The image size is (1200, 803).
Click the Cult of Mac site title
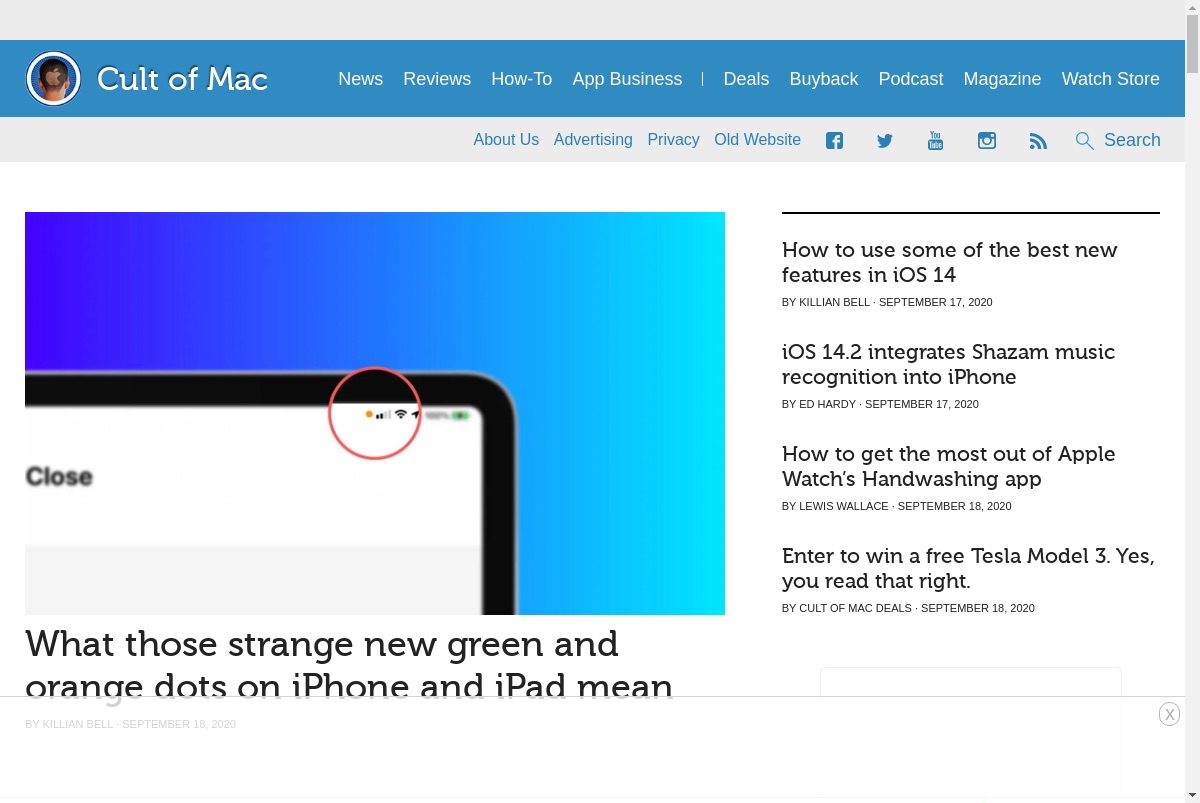point(182,78)
